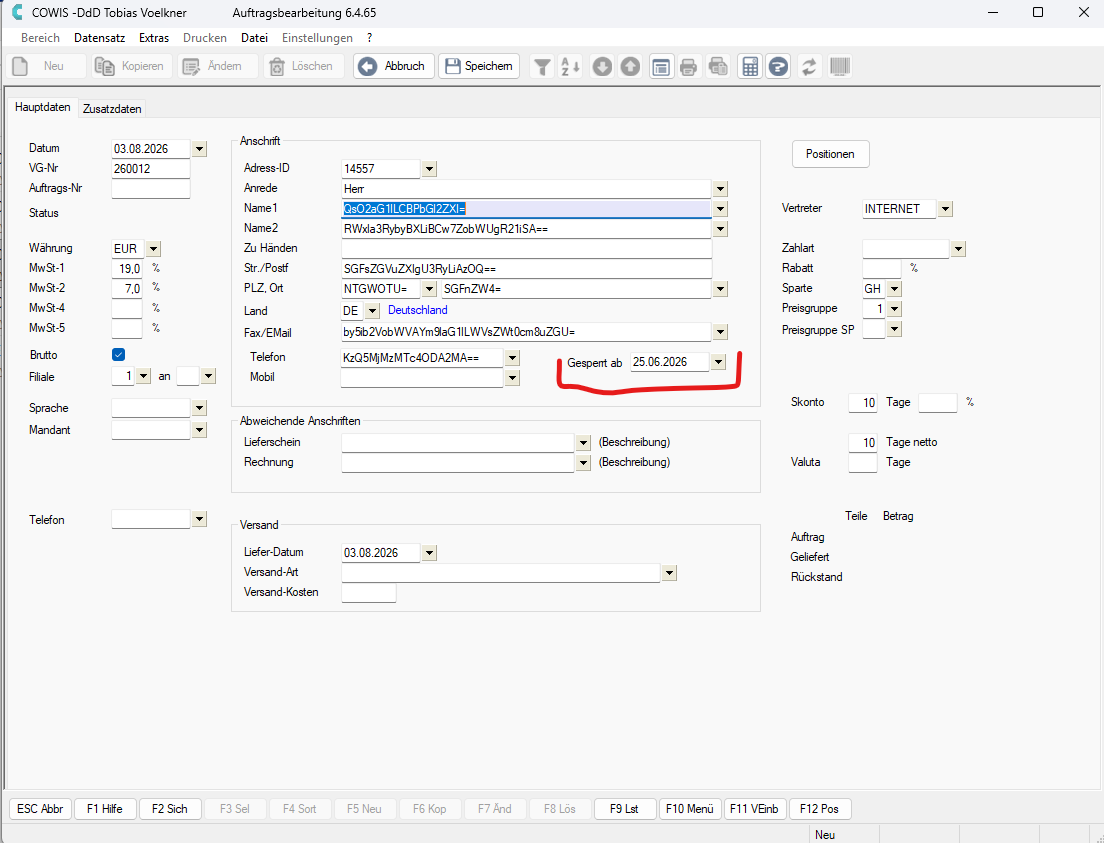Open the Gesperrt ab date dropdown
This screenshot has width=1104, height=843.
[x=717, y=362]
